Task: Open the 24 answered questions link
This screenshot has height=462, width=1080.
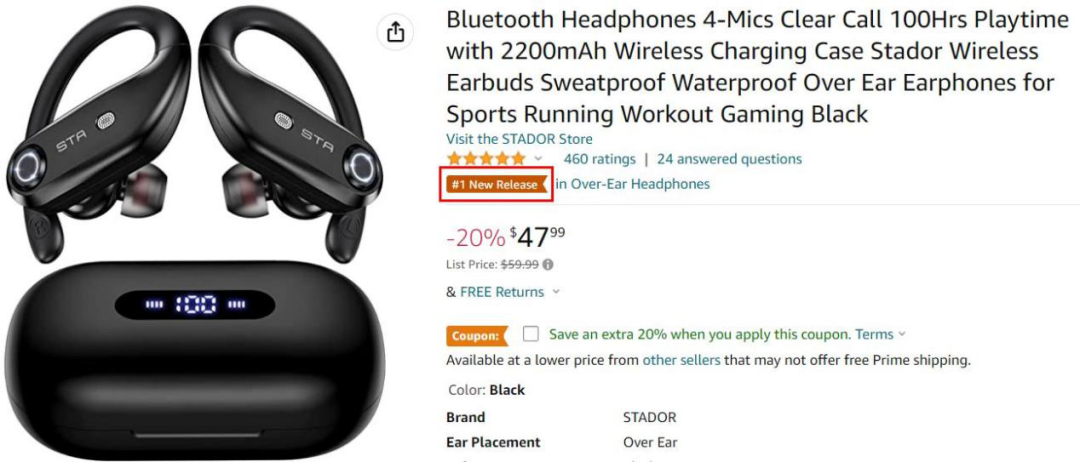Action: click(x=729, y=159)
